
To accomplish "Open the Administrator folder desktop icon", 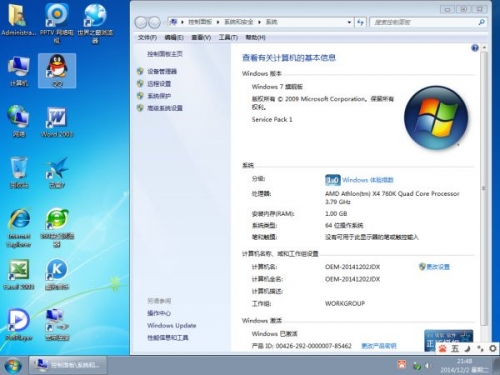I will pos(18,20).
